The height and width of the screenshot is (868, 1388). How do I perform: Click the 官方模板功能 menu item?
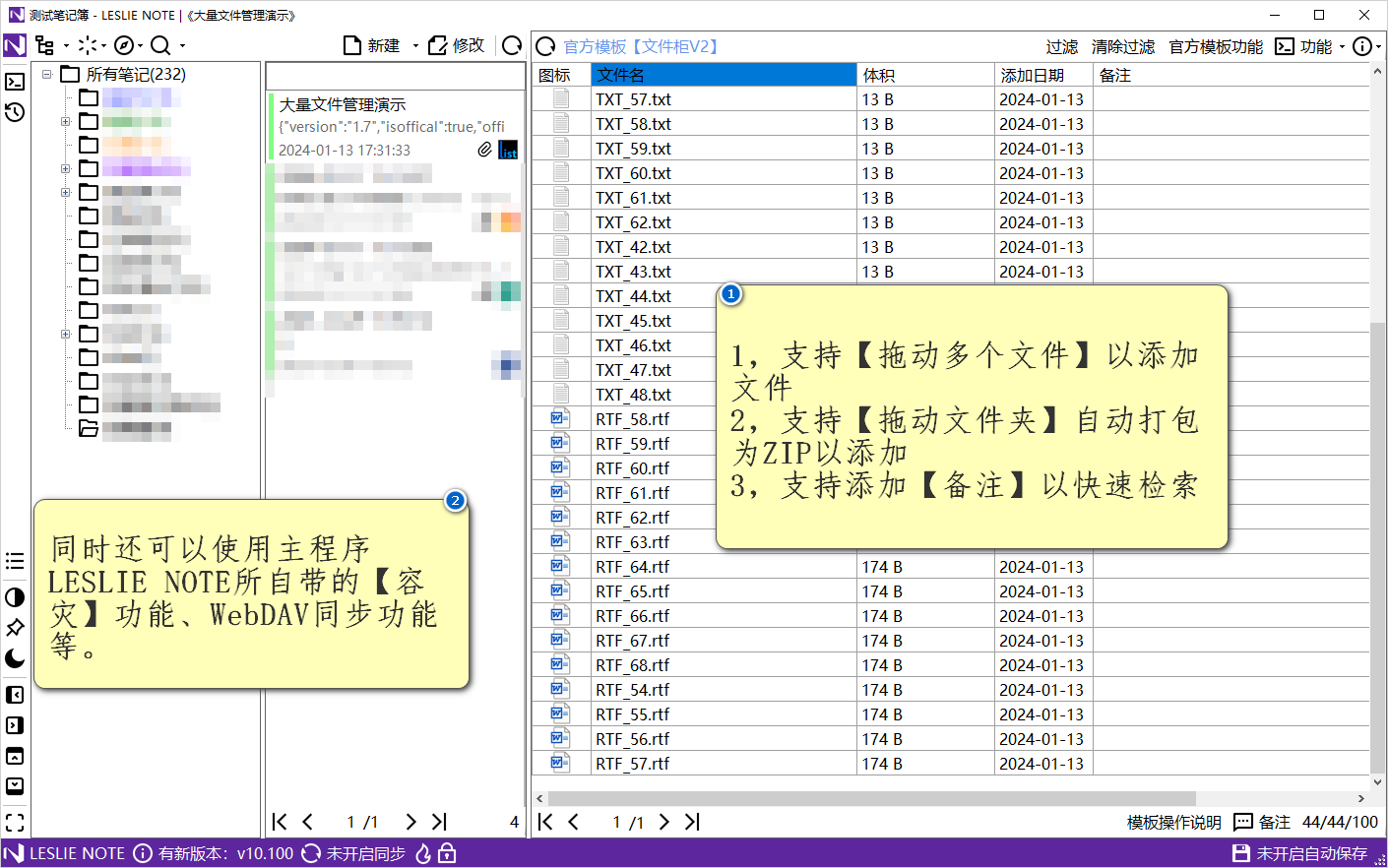(1215, 46)
